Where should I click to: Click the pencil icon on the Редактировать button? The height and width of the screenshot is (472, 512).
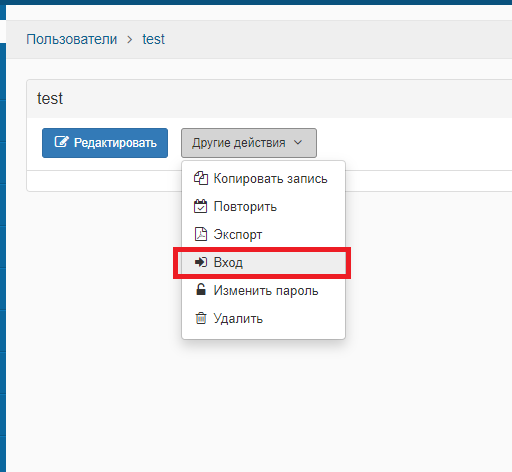pyautogui.click(x=61, y=142)
